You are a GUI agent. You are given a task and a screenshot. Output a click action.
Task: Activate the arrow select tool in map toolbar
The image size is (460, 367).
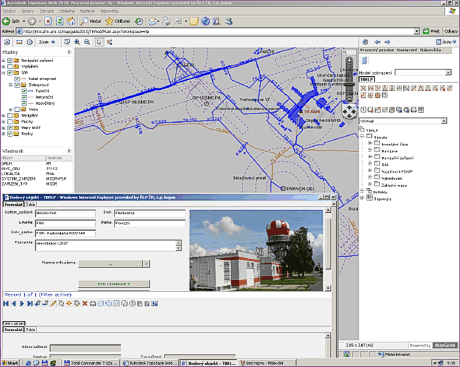pos(99,42)
